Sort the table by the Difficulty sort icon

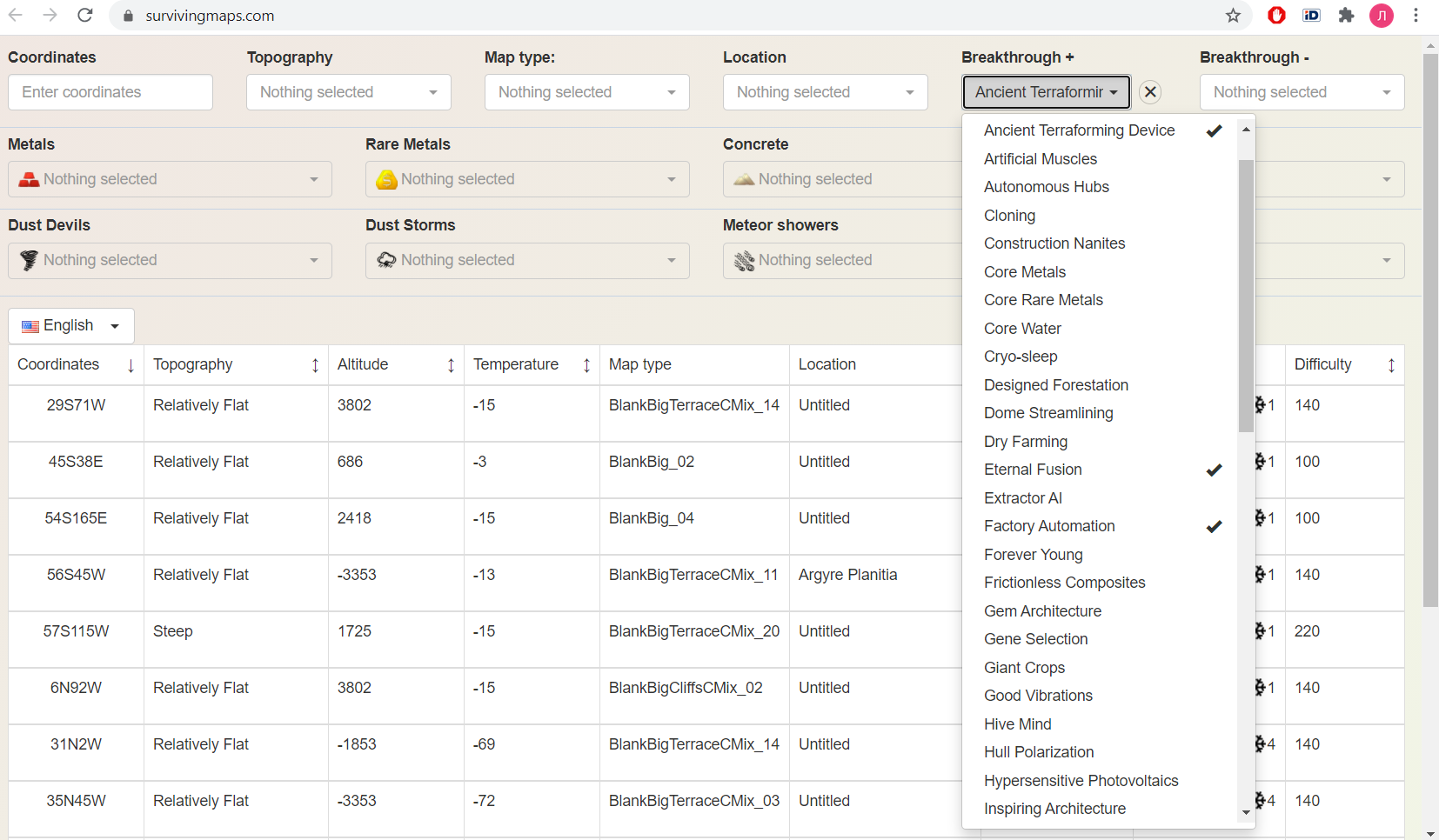click(1391, 365)
